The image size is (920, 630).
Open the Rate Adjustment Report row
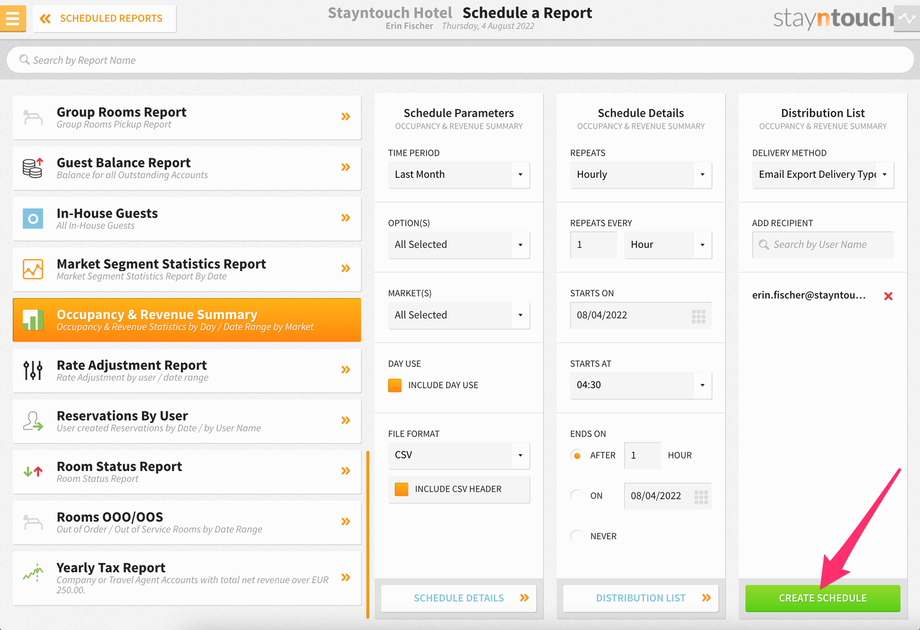187,371
